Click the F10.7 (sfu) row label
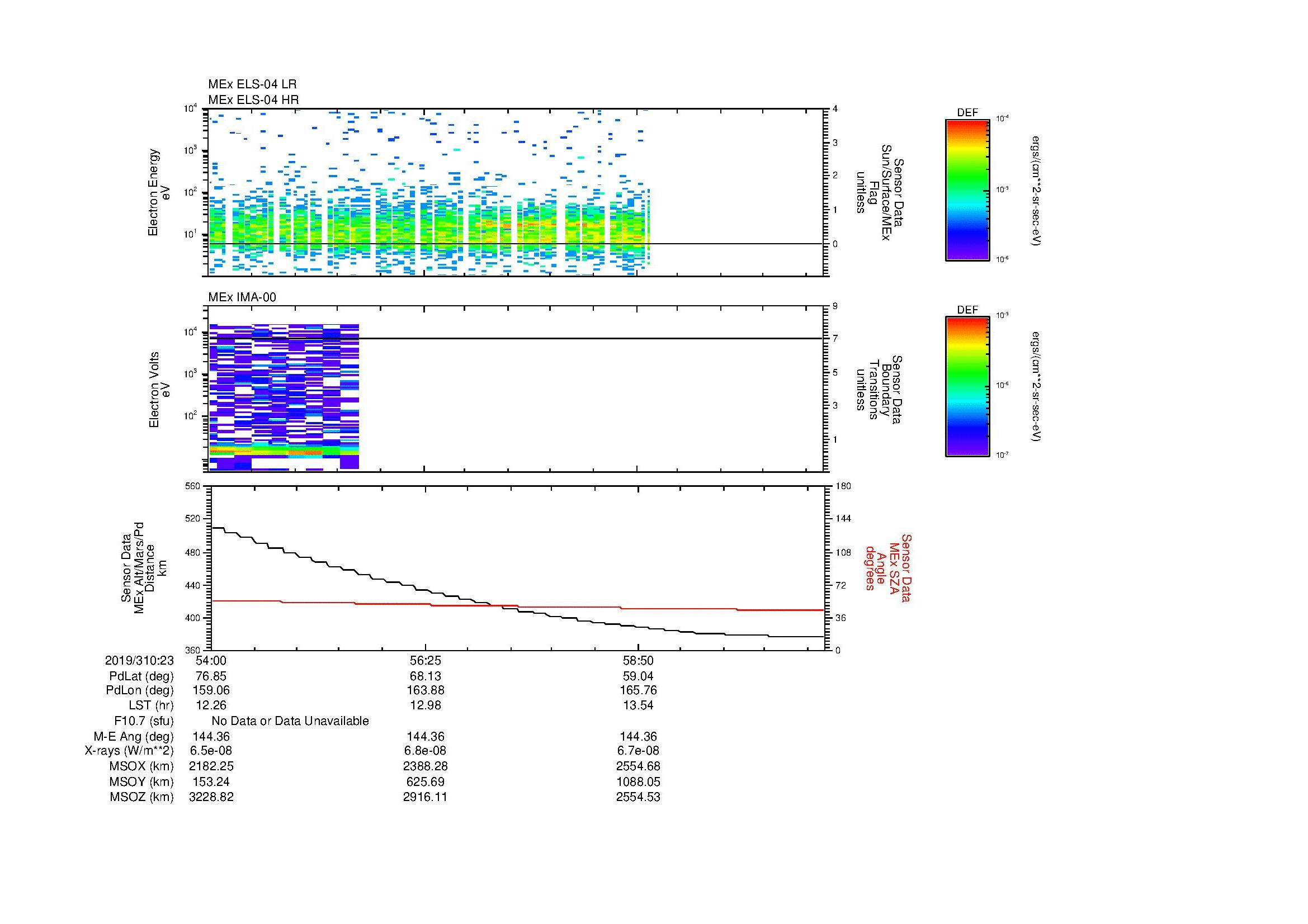Screen dimensions: 1308x924 (144, 721)
